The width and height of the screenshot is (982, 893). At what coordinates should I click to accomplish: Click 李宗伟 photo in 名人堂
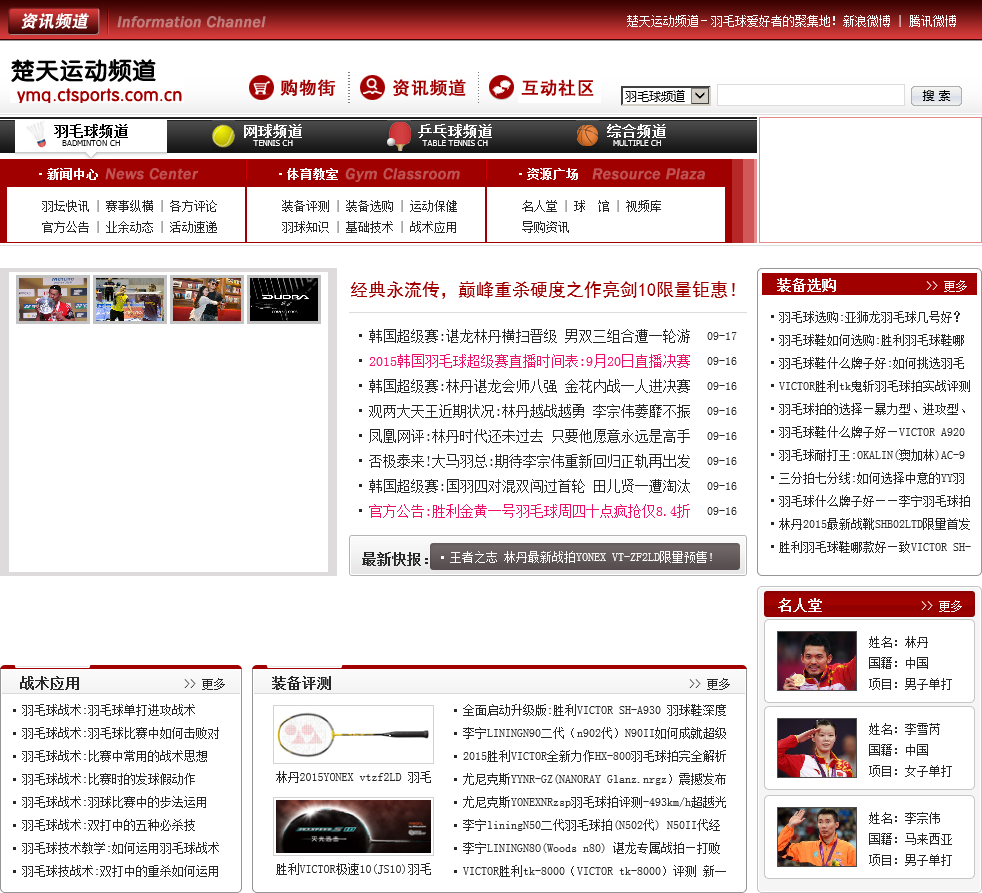pos(817,837)
